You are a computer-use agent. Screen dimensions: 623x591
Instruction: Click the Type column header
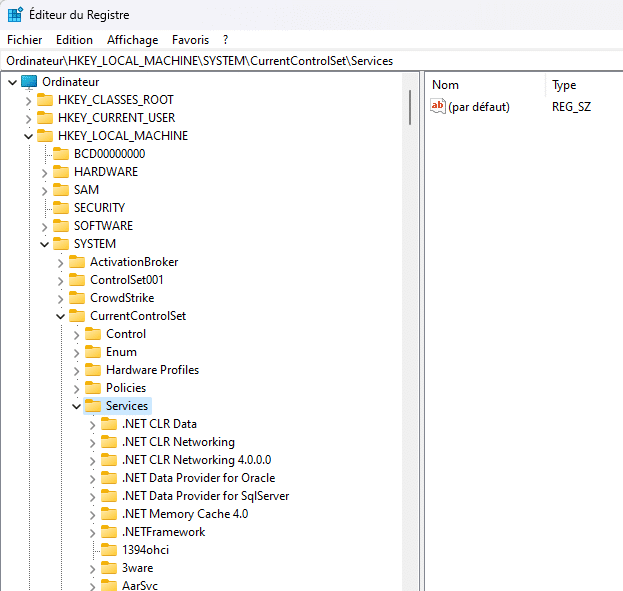coord(565,85)
